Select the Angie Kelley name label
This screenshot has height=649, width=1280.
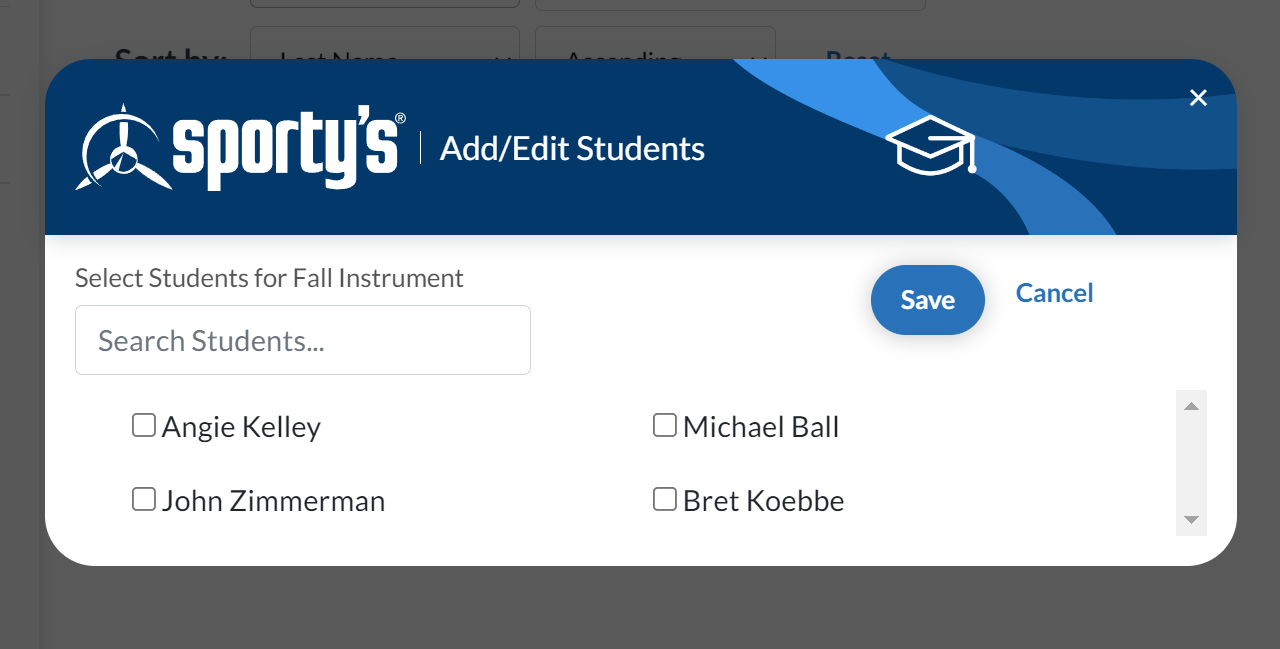[x=241, y=427]
